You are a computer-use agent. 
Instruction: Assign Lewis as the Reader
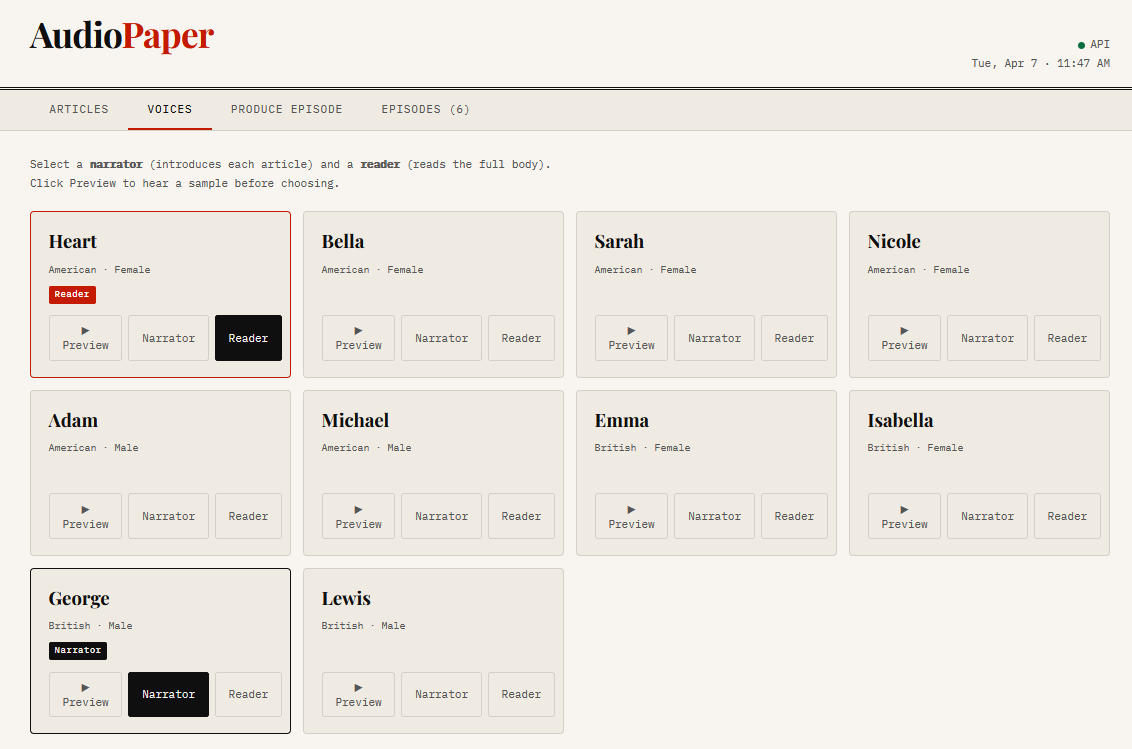(521, 694)
